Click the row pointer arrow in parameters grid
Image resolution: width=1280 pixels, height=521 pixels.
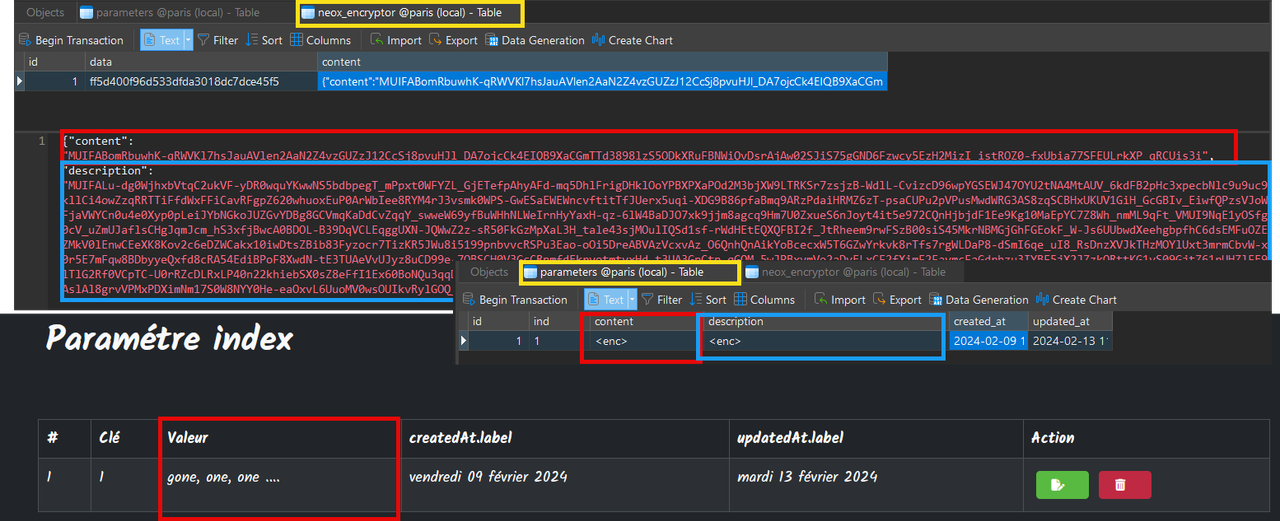click(463, 341)
